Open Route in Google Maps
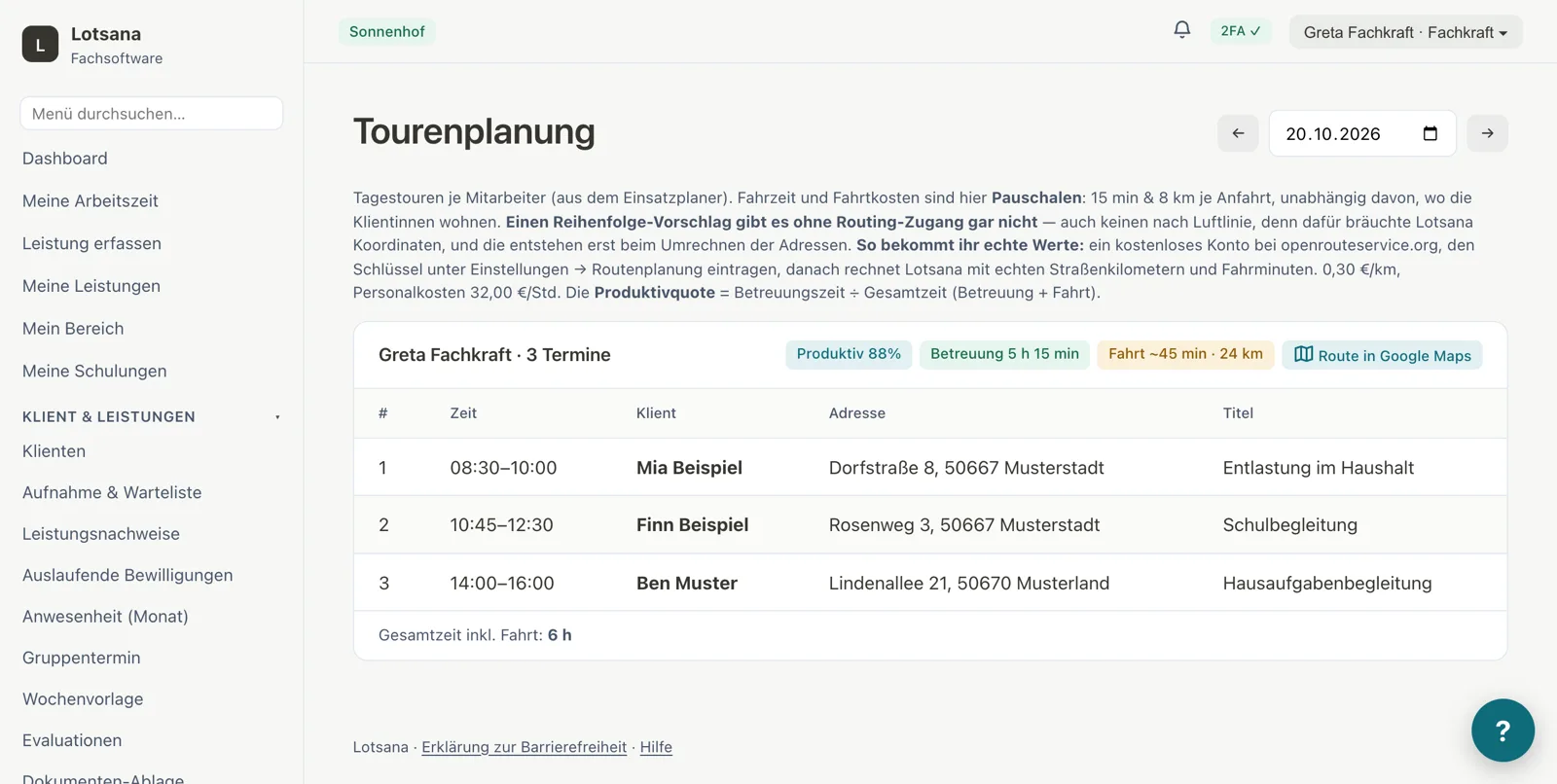 pyautogui.click(x=1382, y=355)
